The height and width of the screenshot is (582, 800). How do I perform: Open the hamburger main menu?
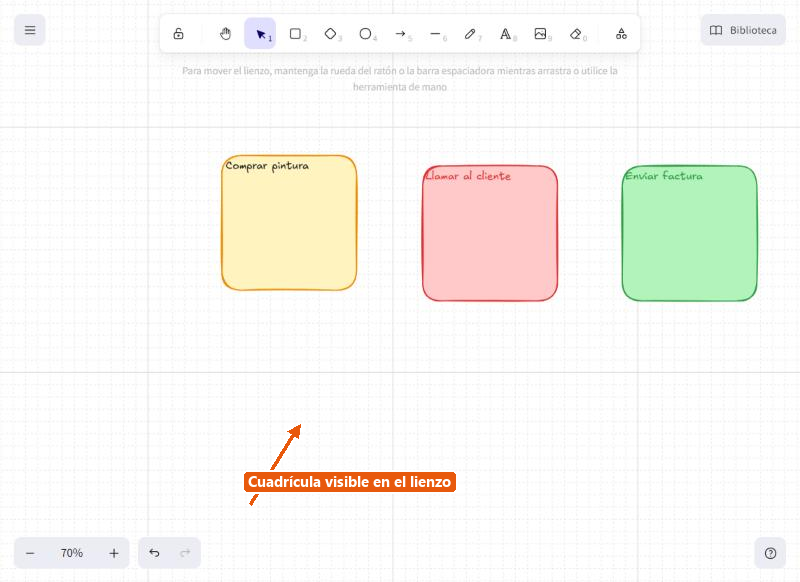coord(30,30)
